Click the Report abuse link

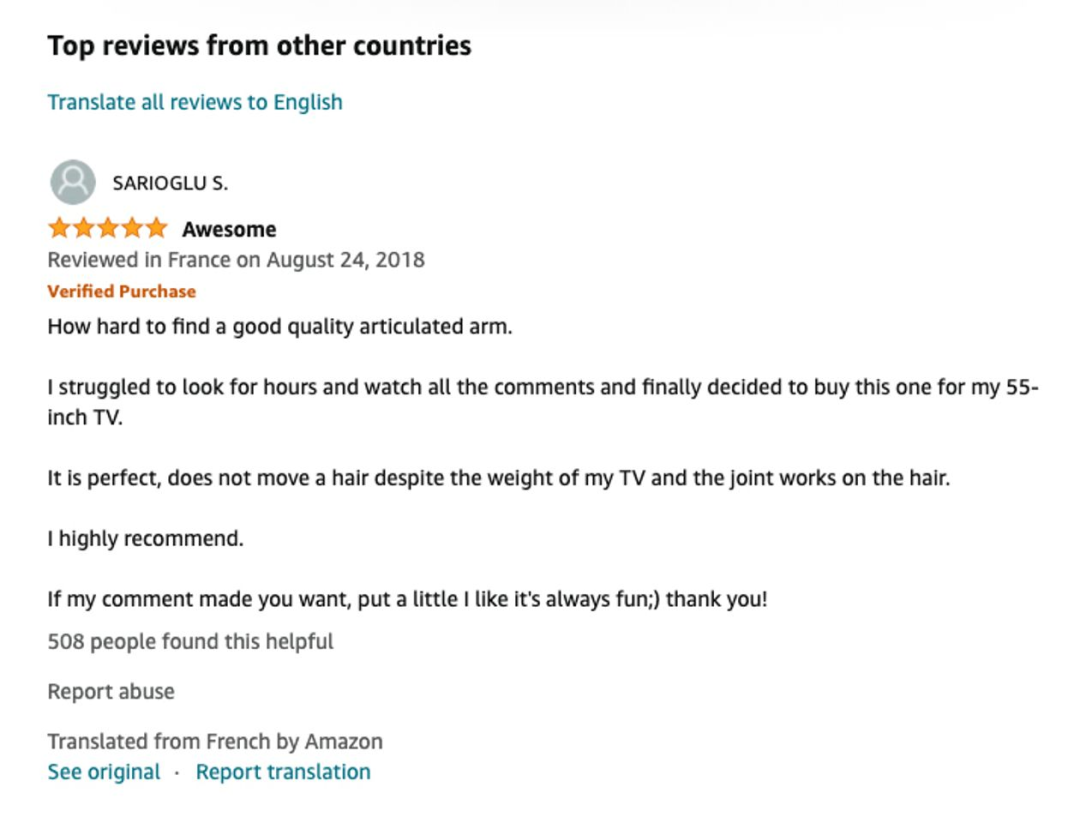point(111,692)
